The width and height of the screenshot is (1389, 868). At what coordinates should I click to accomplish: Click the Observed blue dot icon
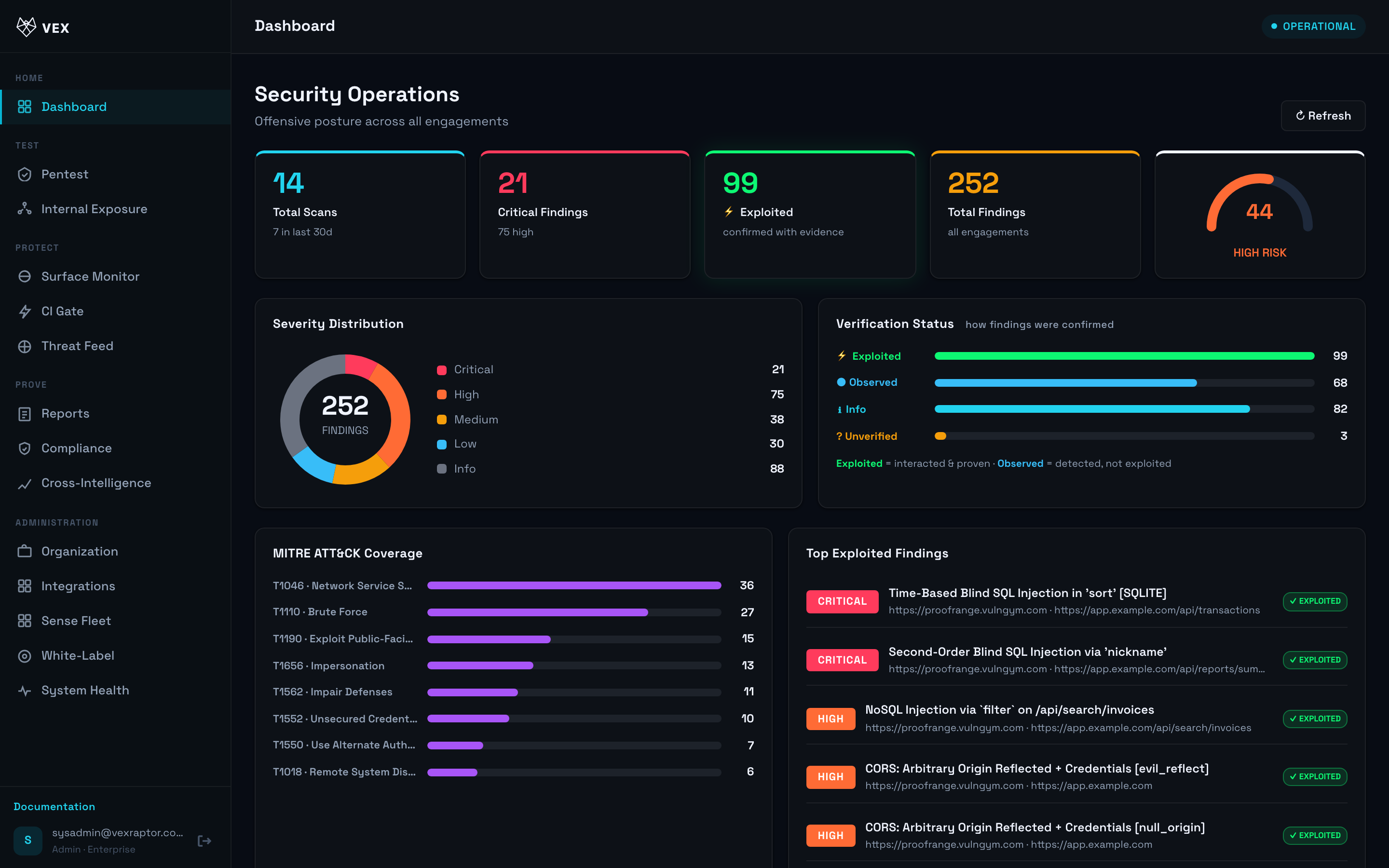click(841, 382)
